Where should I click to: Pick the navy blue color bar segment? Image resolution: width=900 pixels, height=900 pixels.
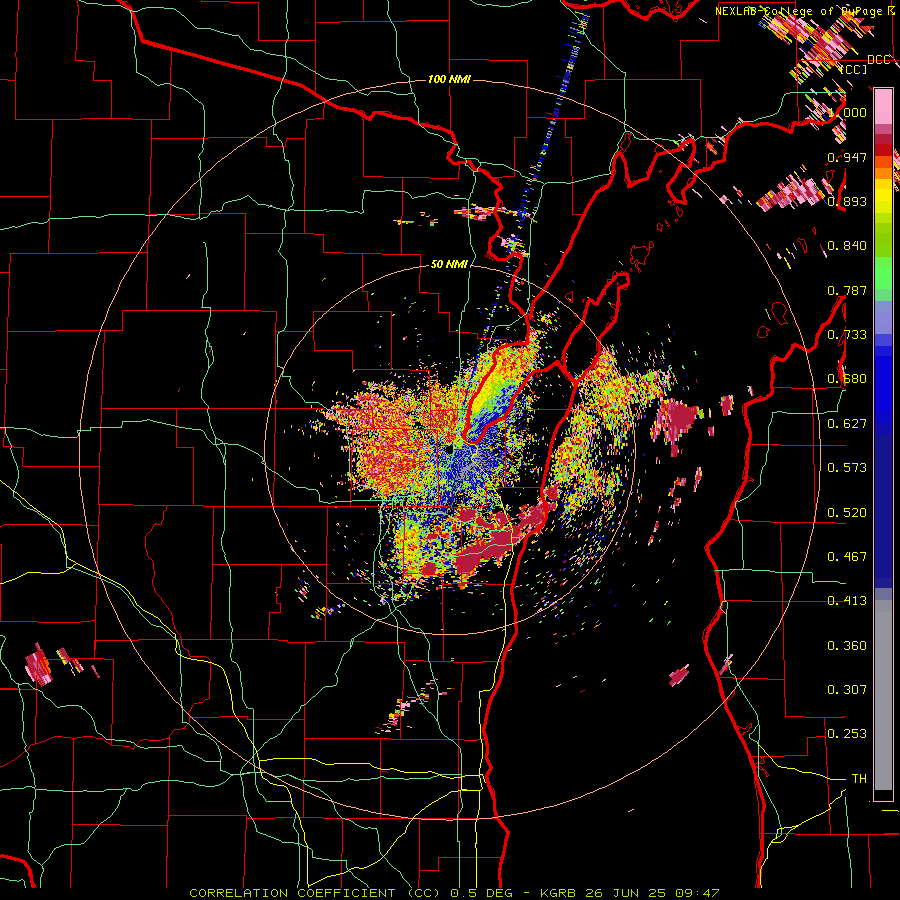(883, 505)
